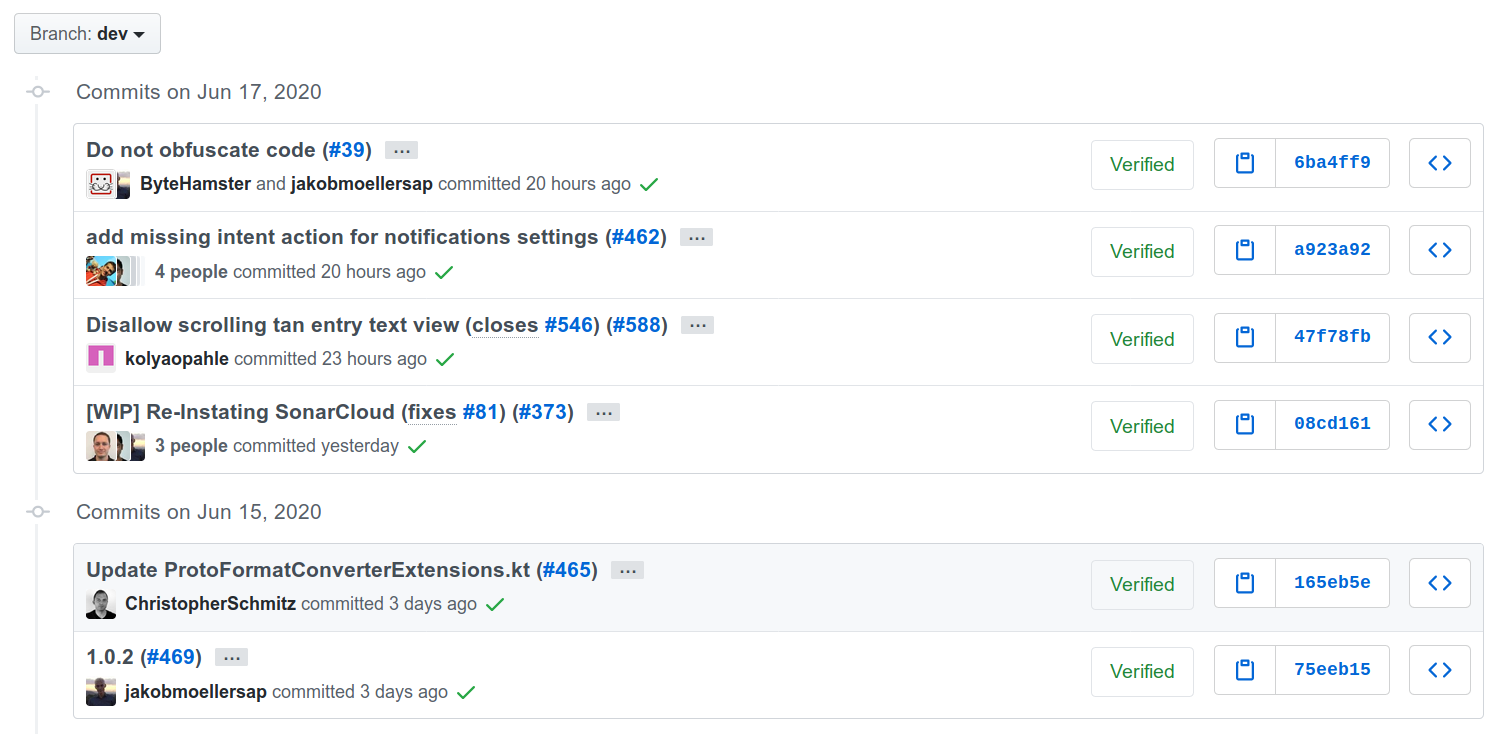Screen dimensions: 1508x734
Task: Open commit hash 47f78fb
Action: 1332,338
